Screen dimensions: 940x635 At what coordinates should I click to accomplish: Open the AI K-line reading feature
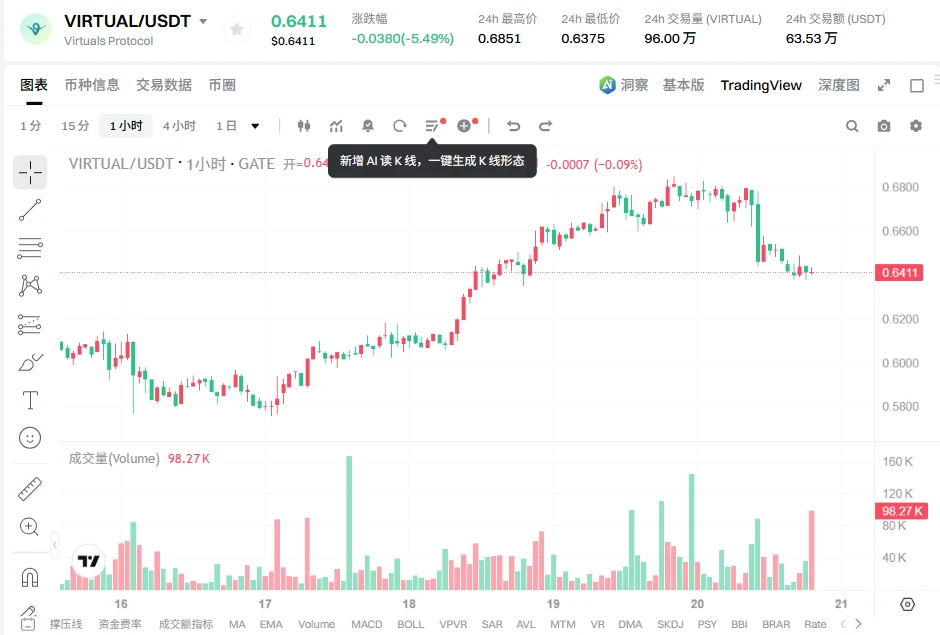point(432,126)
